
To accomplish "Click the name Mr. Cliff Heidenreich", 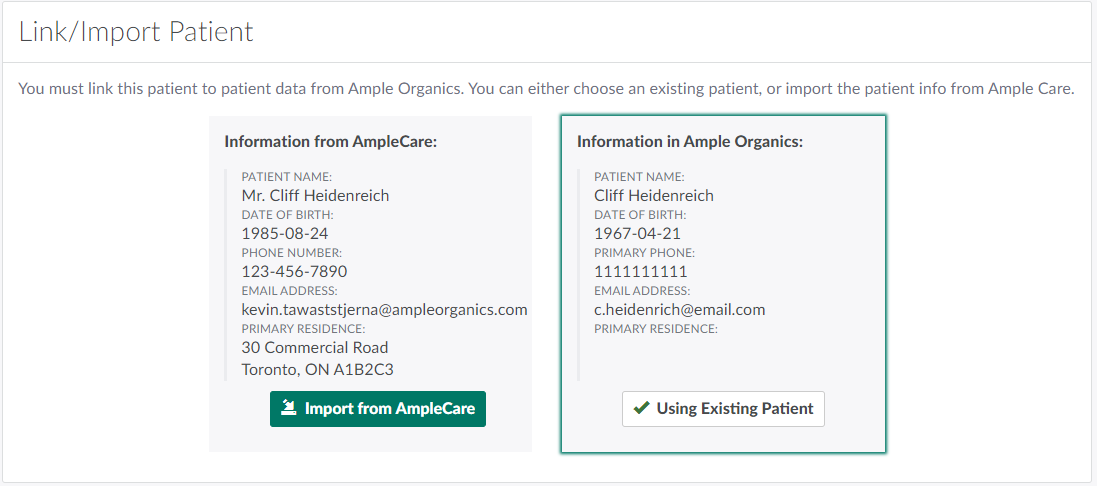I will pos(315,195).
